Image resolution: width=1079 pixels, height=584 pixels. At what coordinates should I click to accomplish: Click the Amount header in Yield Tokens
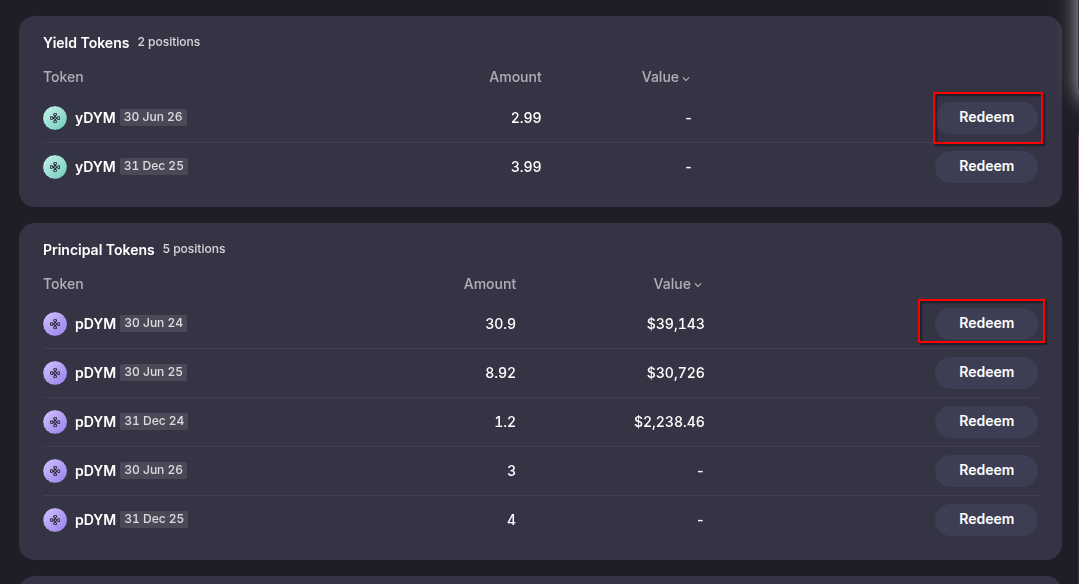515,77
